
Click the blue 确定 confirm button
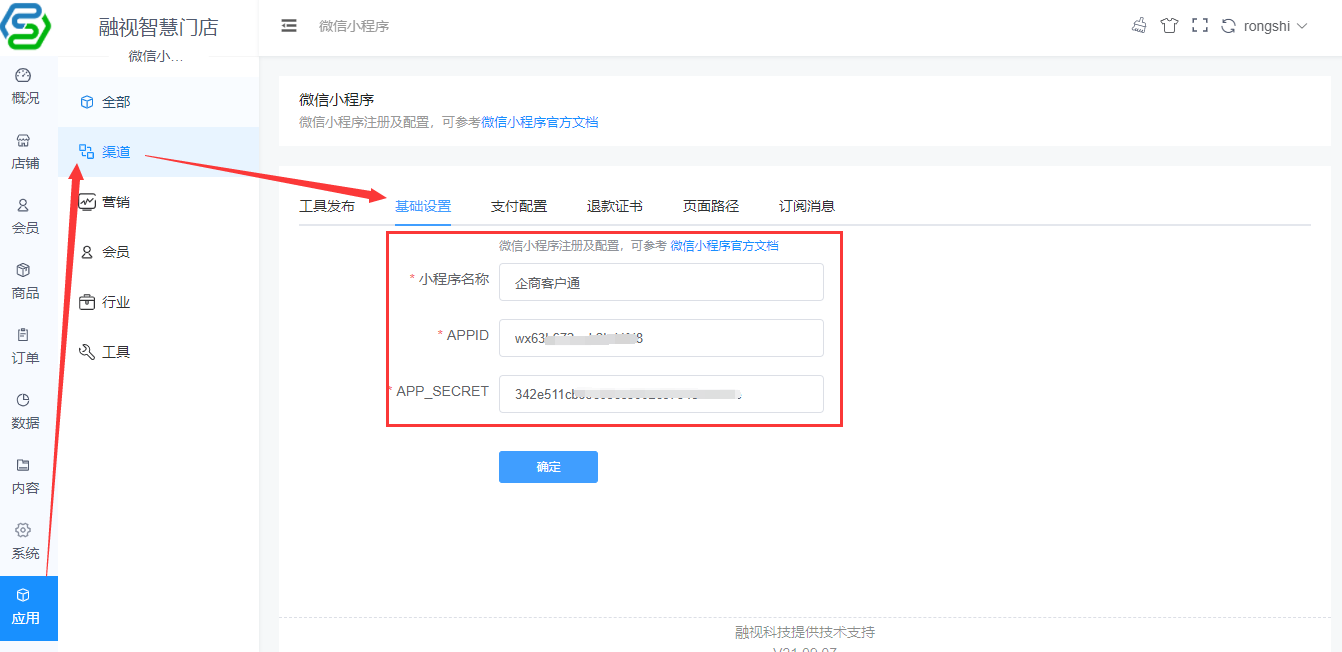tap(548, 467)
